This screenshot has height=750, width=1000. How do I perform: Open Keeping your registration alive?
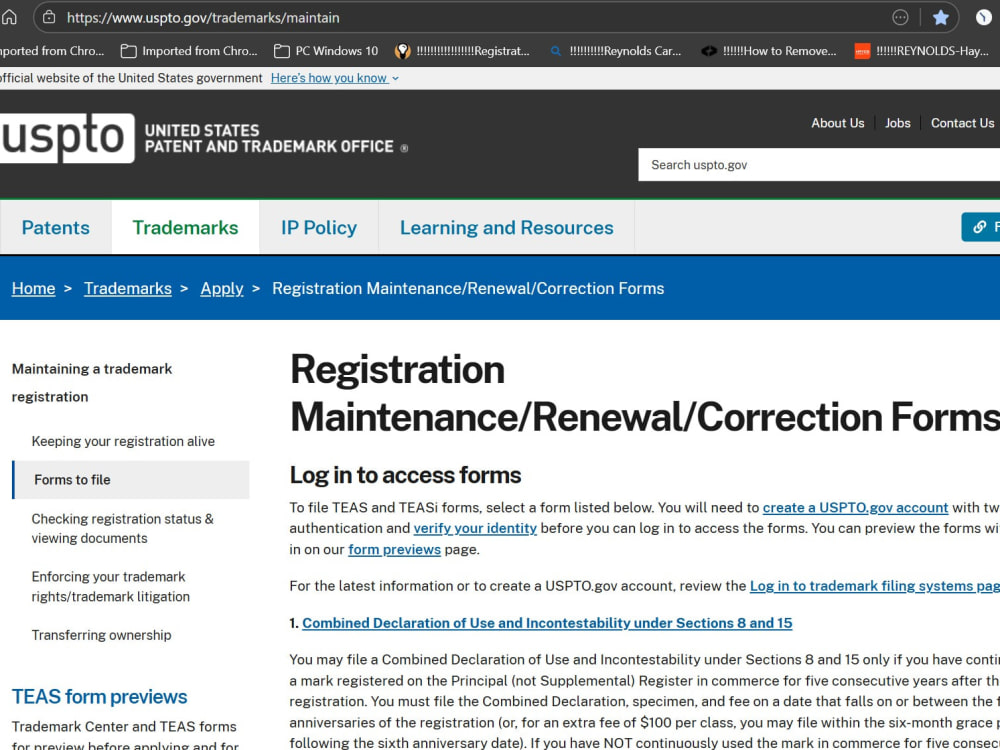click(x=123, y=441)
